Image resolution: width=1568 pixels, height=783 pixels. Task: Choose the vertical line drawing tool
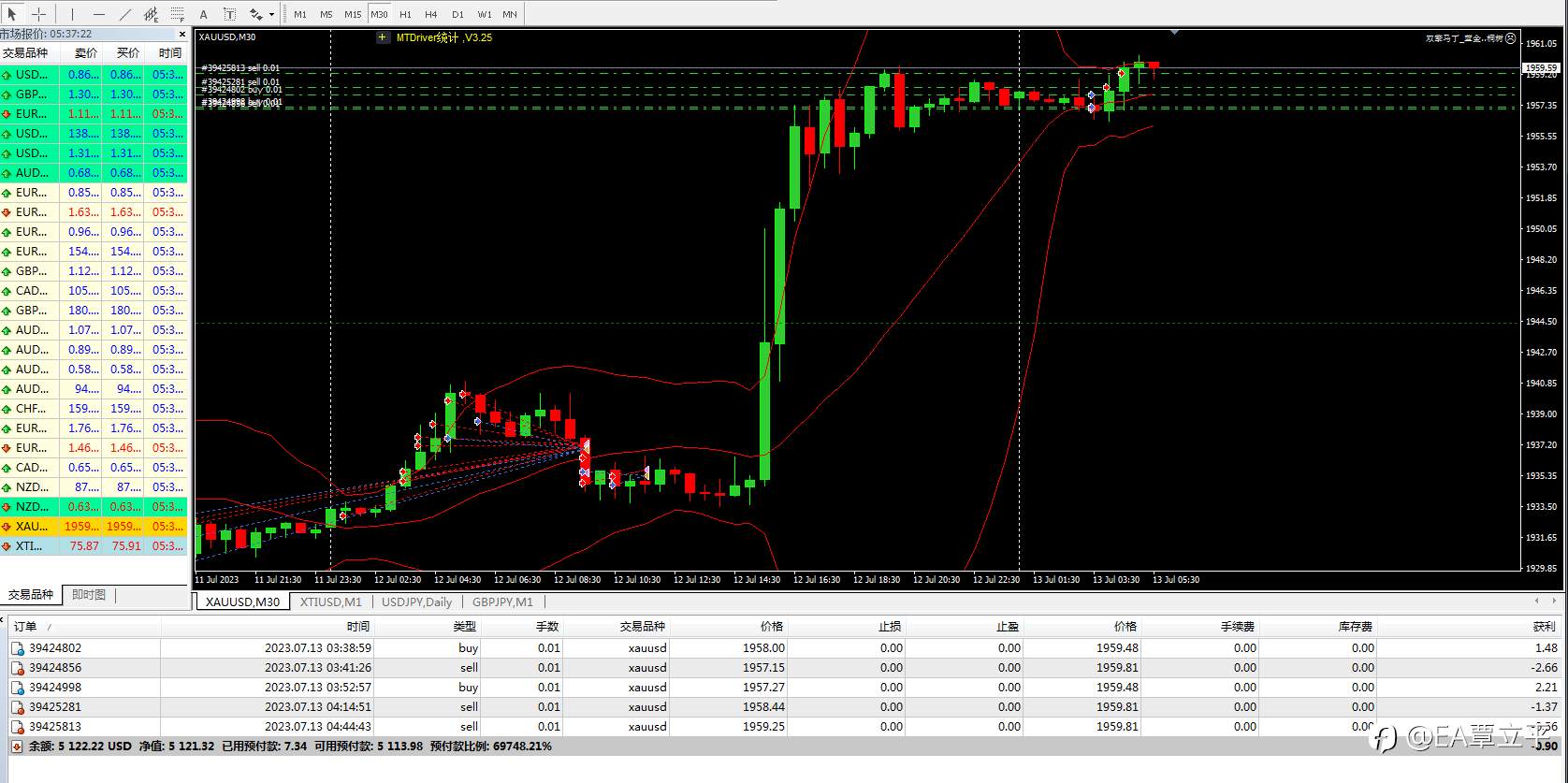coord(72,14)
